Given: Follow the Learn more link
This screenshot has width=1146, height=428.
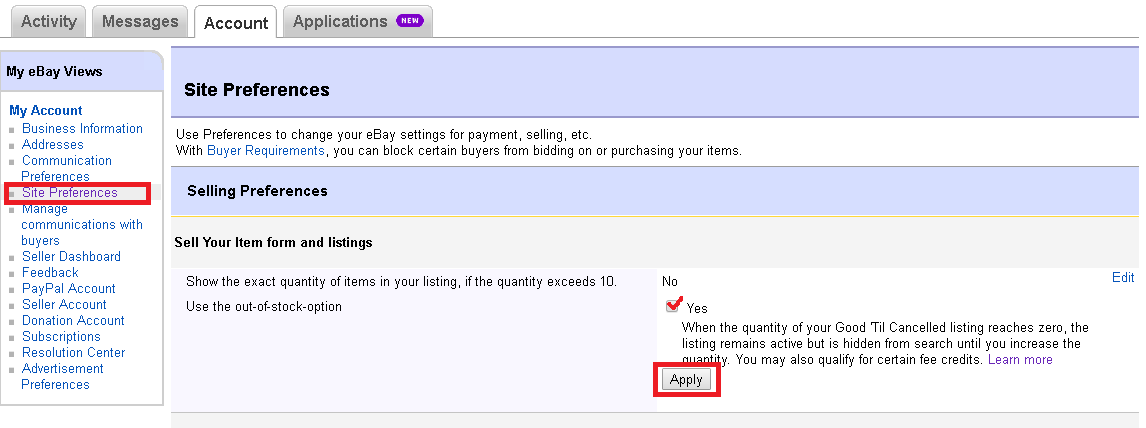Looking at the screenshot, I should click(x=1020, y=359).
